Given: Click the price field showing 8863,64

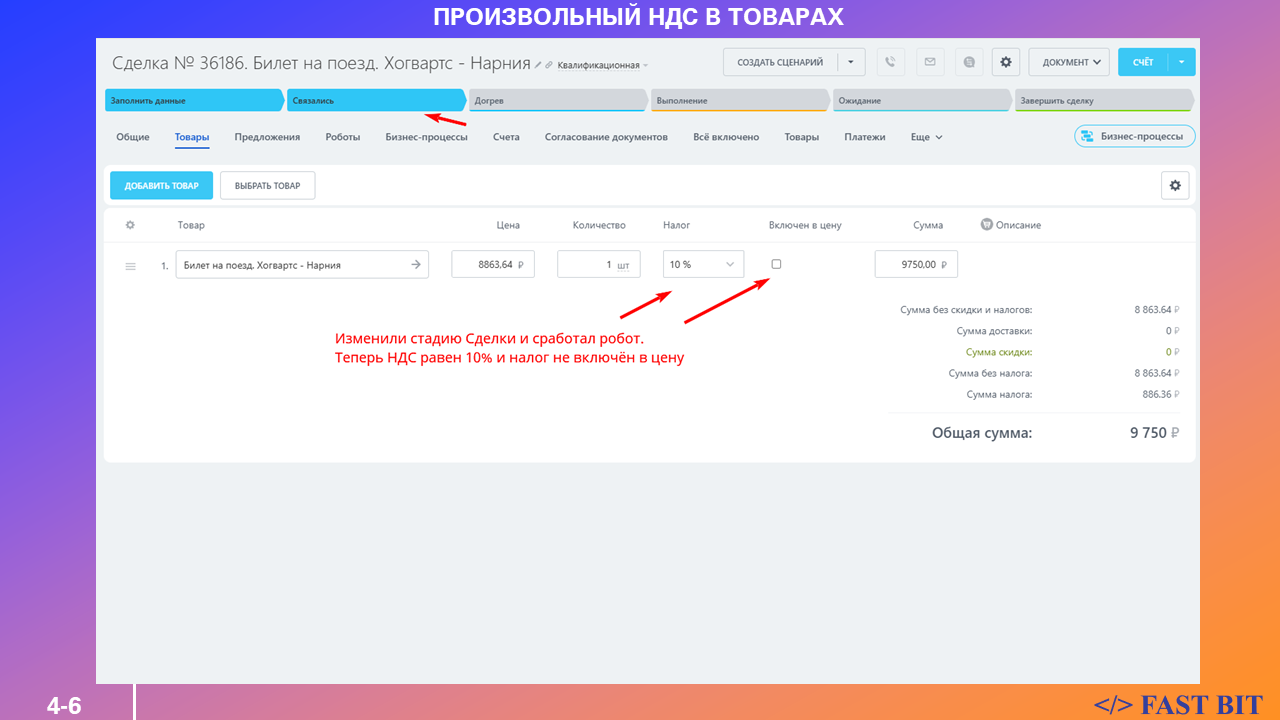Looking at the screenshot, I should [x=492, y=265].
